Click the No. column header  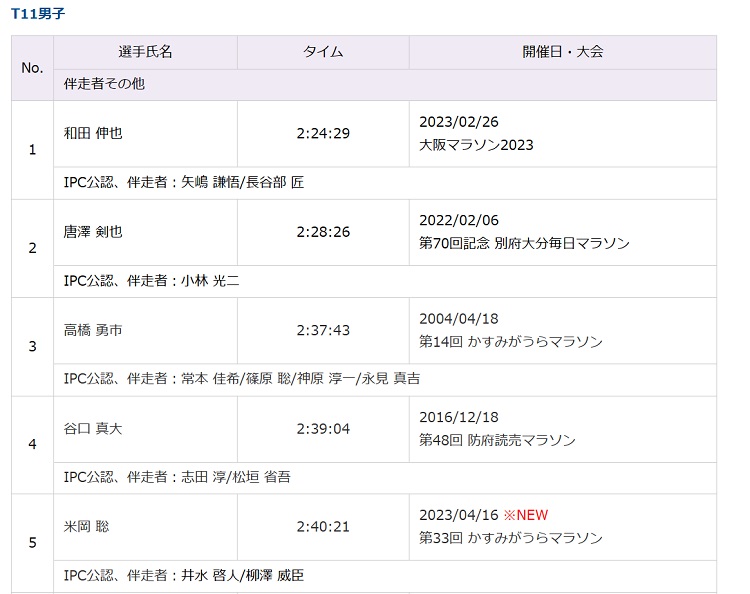(x=32, y=68)
